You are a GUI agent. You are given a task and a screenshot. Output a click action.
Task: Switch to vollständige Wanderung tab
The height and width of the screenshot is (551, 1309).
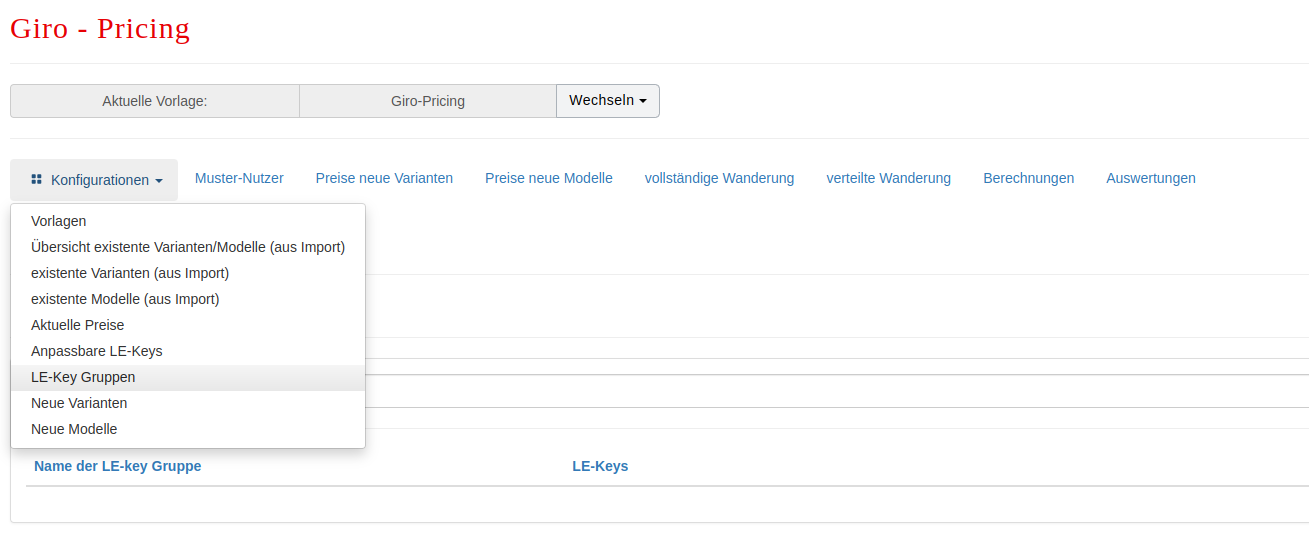coord(720,178)
